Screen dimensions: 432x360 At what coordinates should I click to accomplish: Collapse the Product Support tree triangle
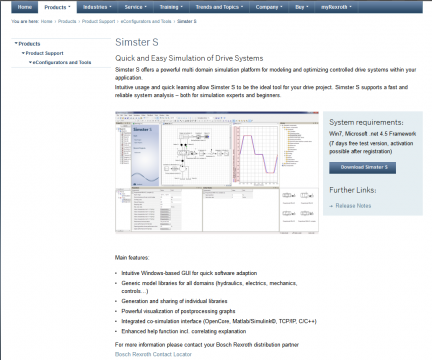23,53
